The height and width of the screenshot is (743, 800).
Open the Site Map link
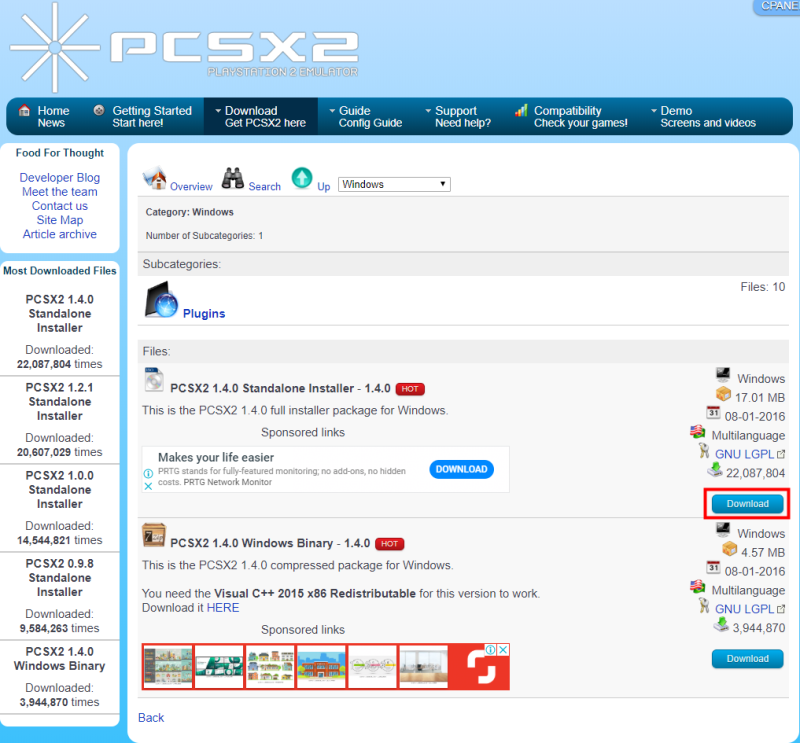pyautogui.click(x=60, y=220)
